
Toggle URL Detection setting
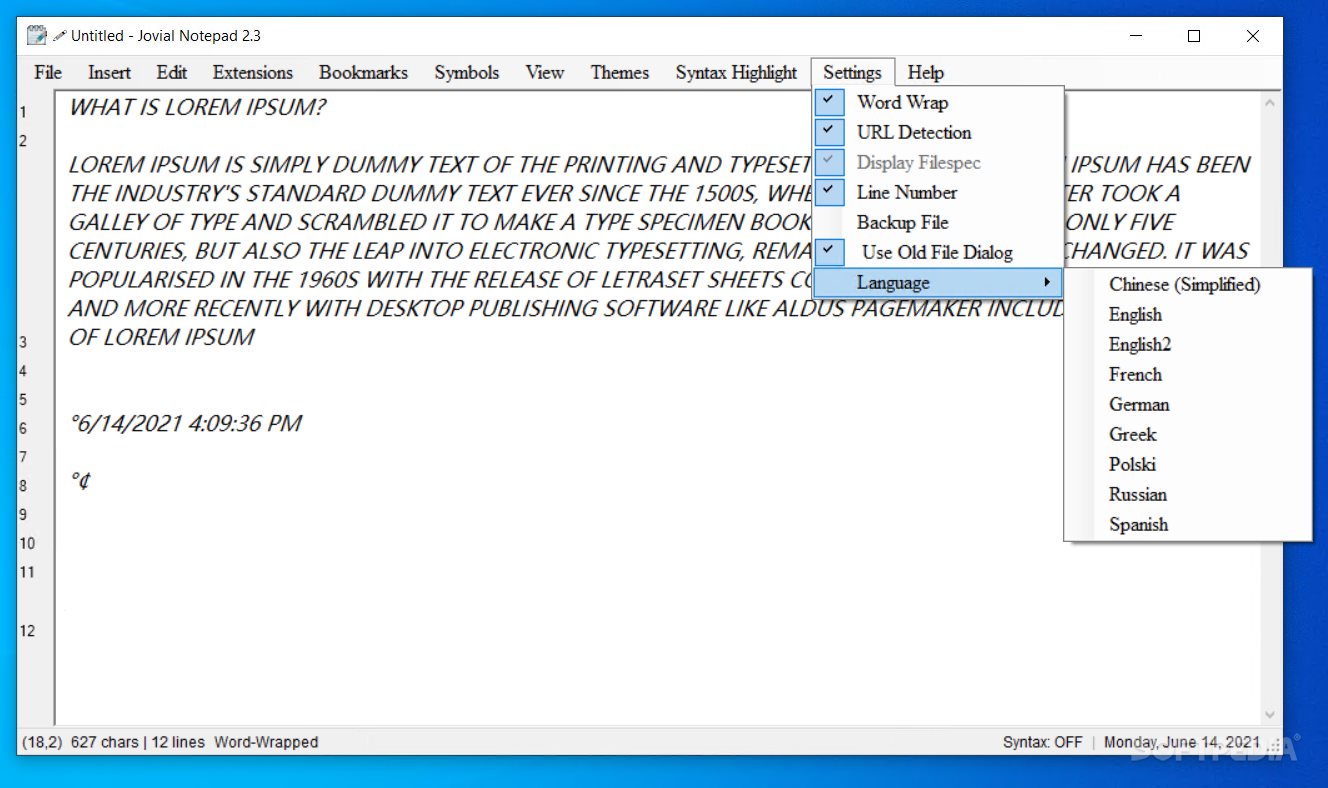click(938, 132)
